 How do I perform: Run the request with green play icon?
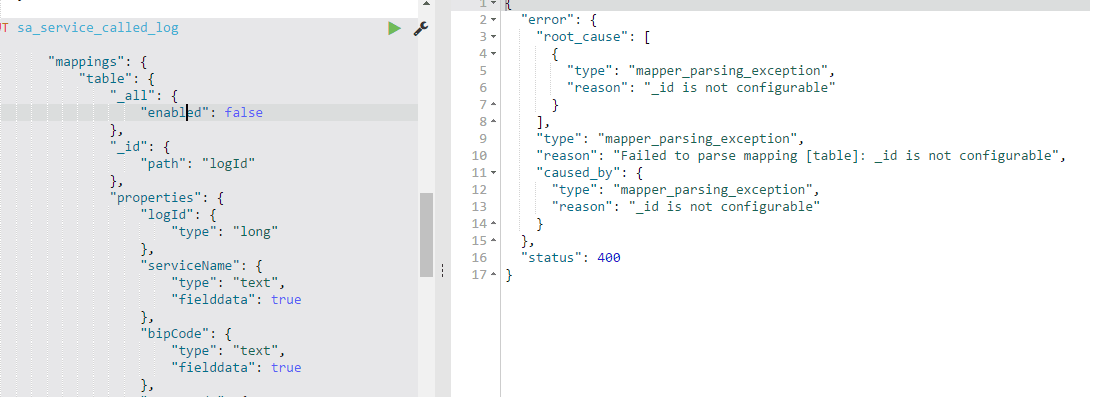(x=395, y=28)
